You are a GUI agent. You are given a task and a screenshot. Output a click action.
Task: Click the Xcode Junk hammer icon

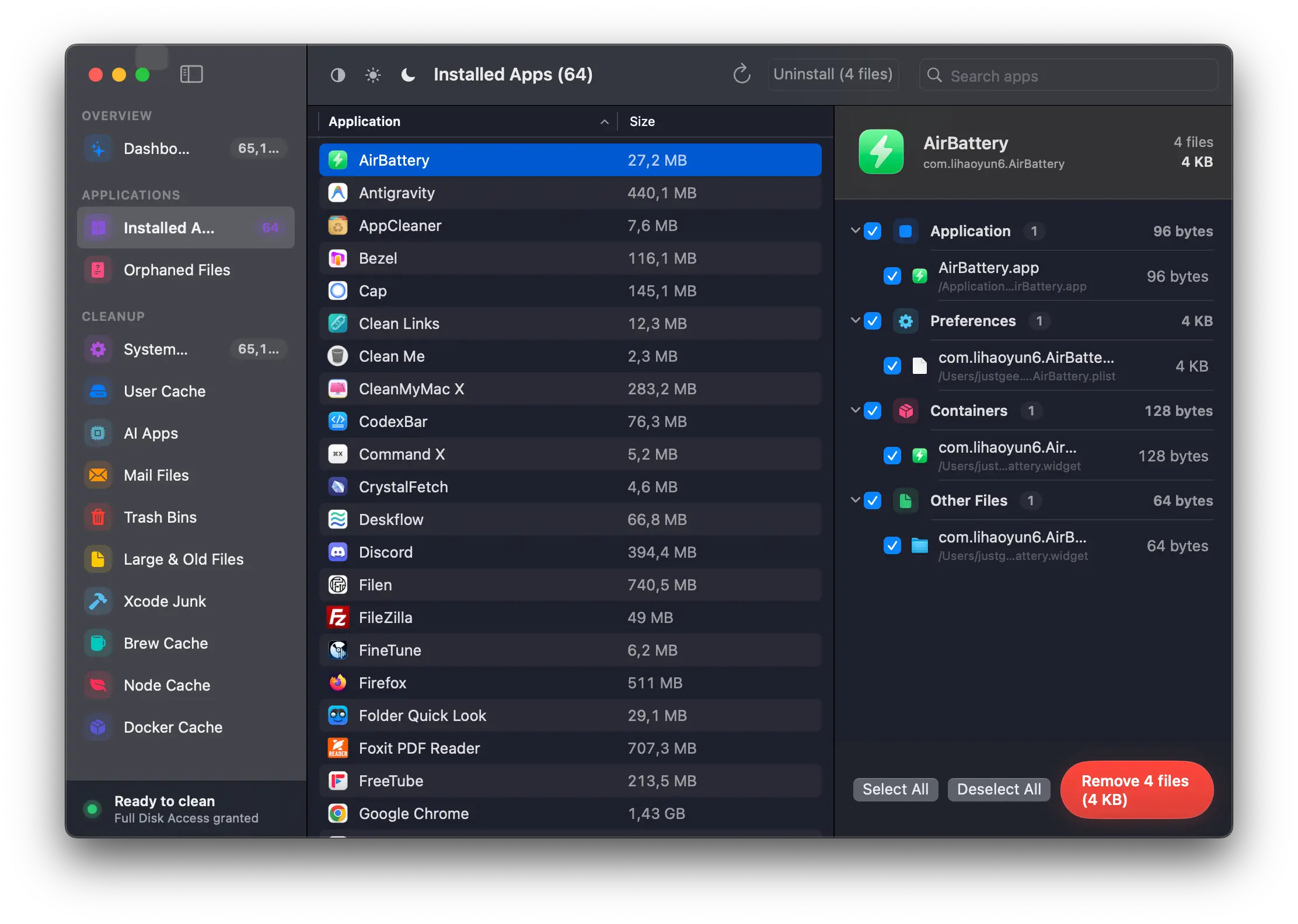click(98, 601)
